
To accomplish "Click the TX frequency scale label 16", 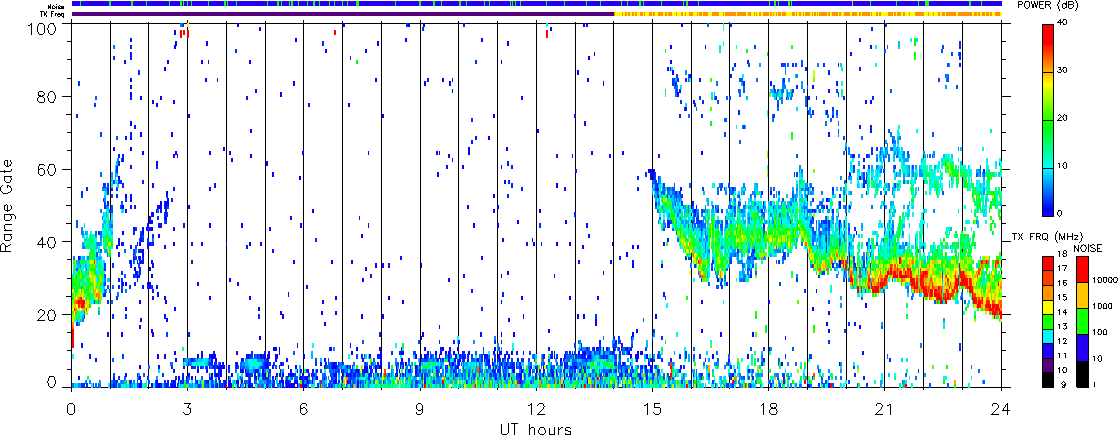I will coord(1062,282).
